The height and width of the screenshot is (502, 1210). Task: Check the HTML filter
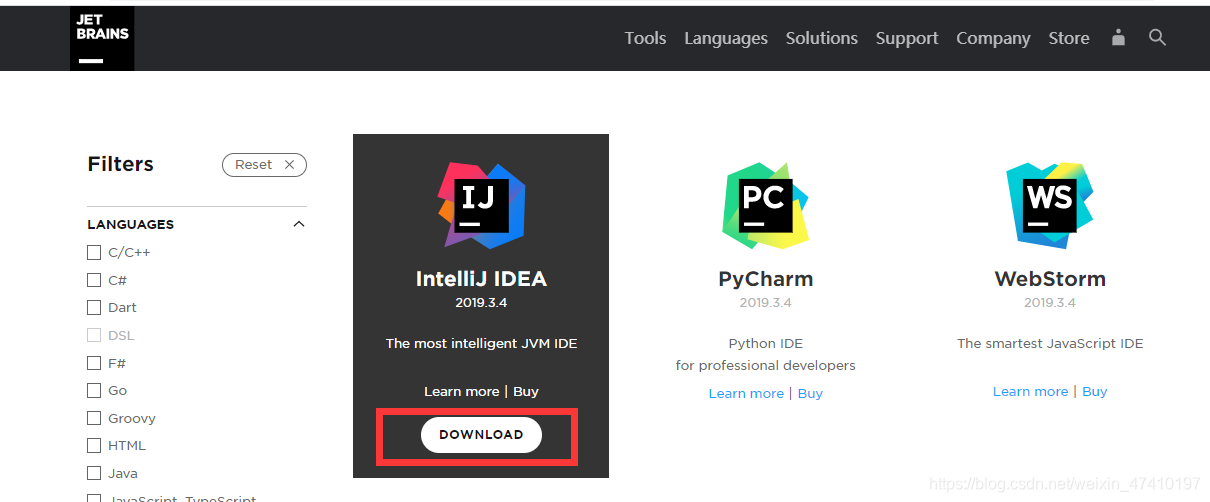click(94, 445)
